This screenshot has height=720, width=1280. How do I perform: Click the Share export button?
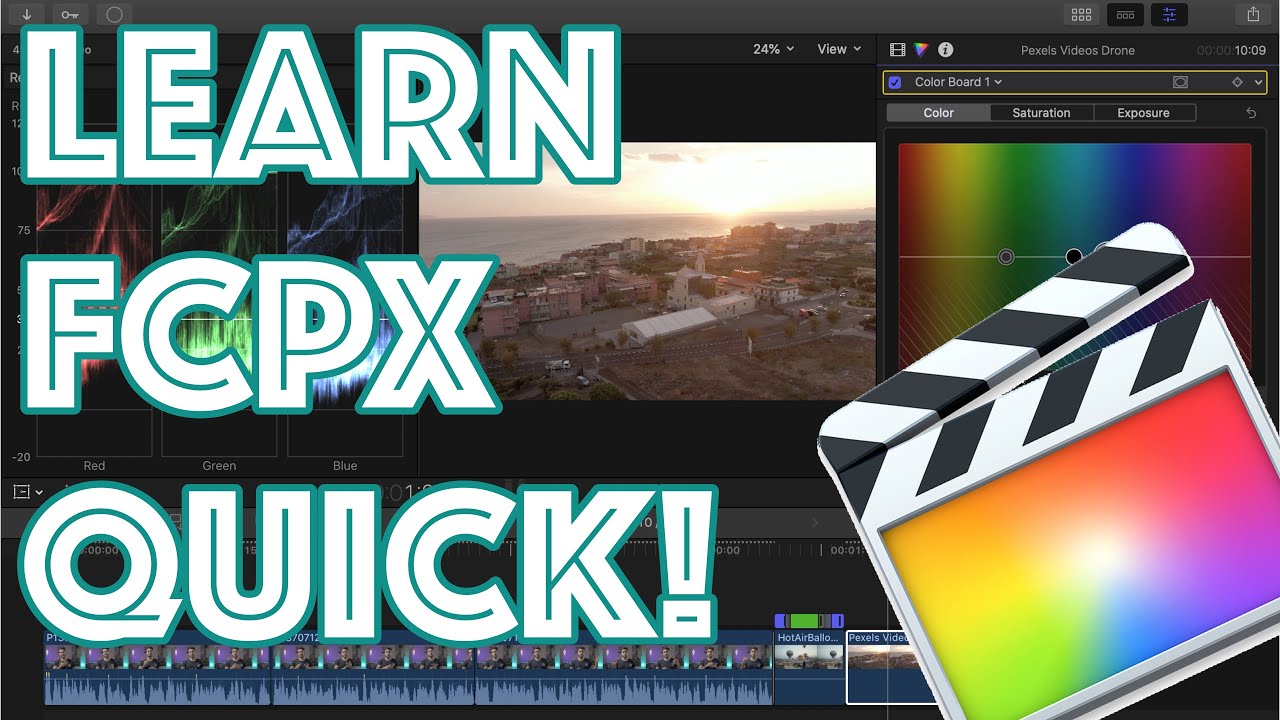(1253, 14)
